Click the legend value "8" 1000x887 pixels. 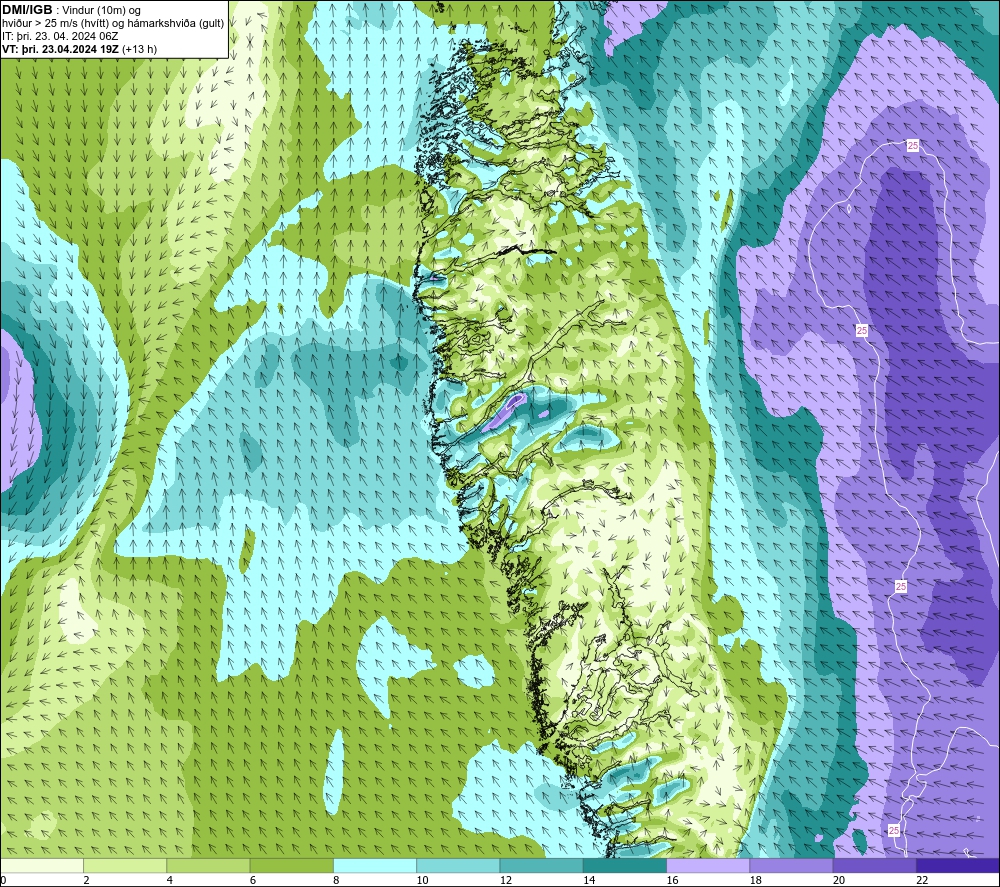336,880
